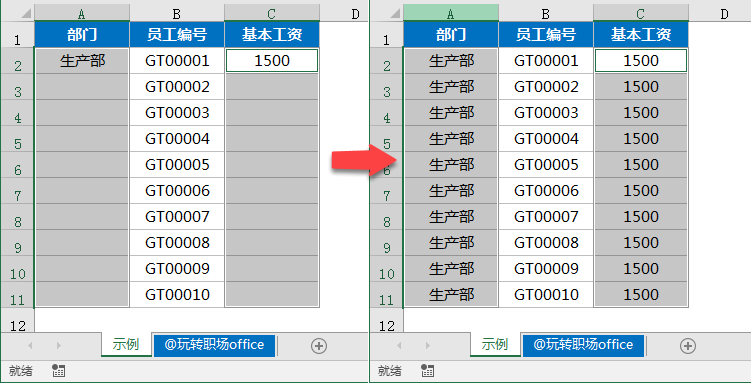Screen dimensions: 751x383
Task: Open @玩转职场office sheet tab in left window
Action: (215, 345)
